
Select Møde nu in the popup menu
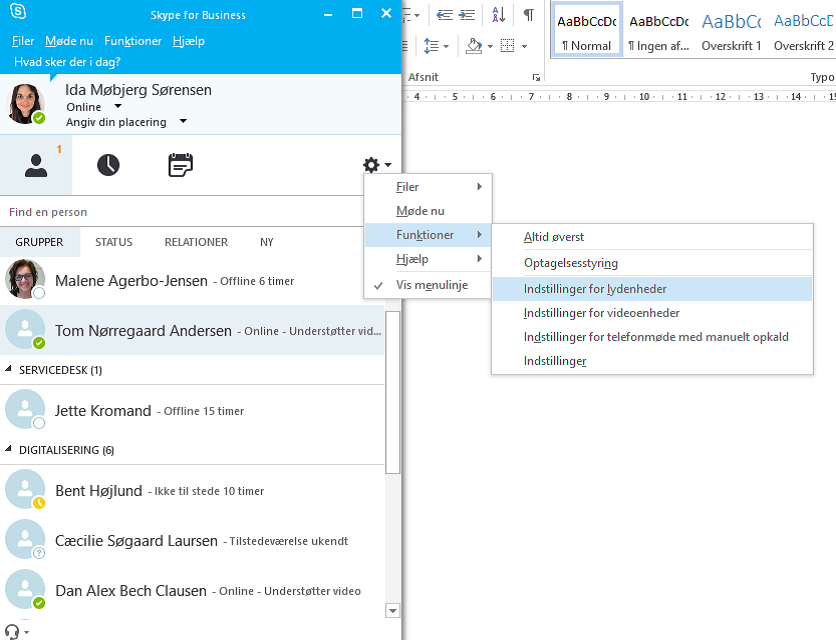(427, 211)
